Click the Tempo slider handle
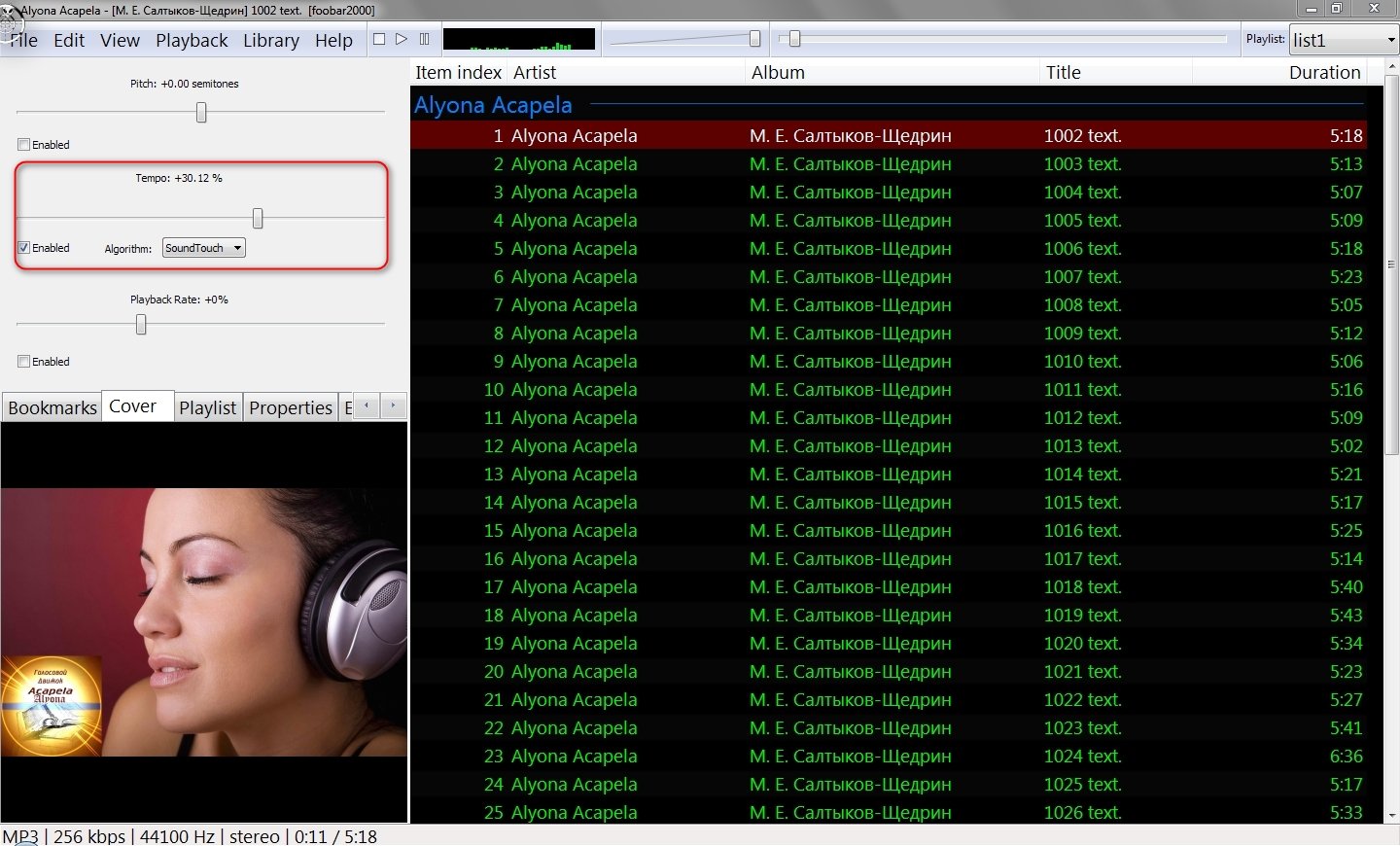This screenshot has width=1400, height=846. point(258,218)
